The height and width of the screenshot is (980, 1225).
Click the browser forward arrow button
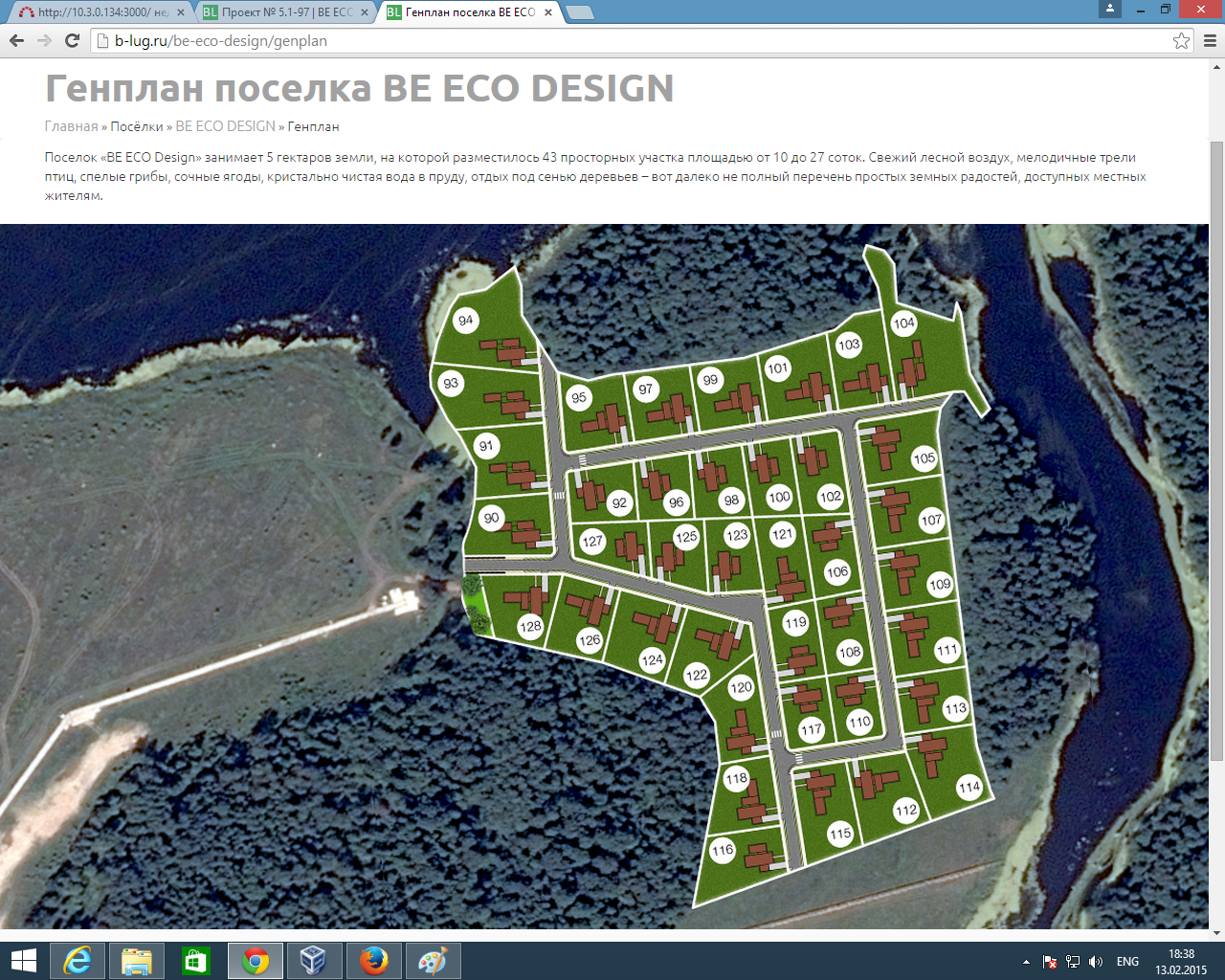pyautogui.click(x=44, y=40)
